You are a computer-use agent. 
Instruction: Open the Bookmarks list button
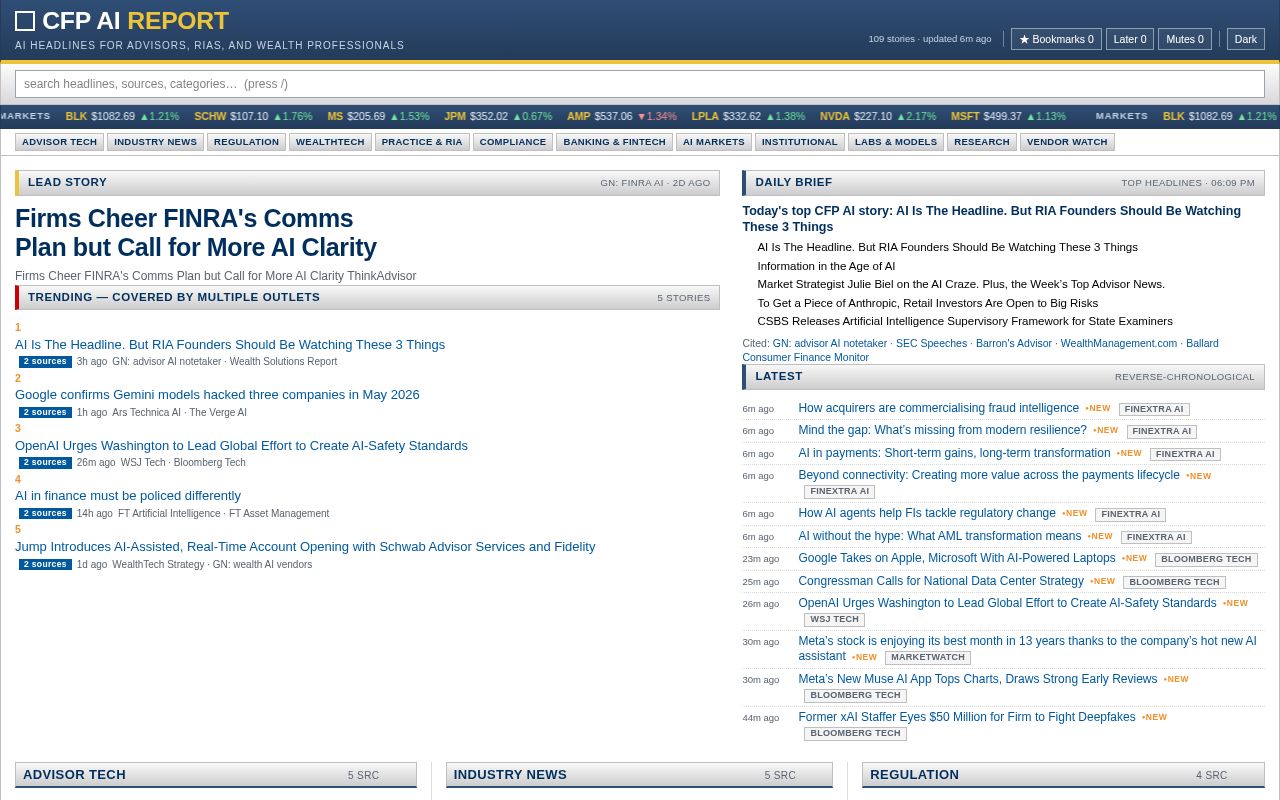[x=1056, y=39]
